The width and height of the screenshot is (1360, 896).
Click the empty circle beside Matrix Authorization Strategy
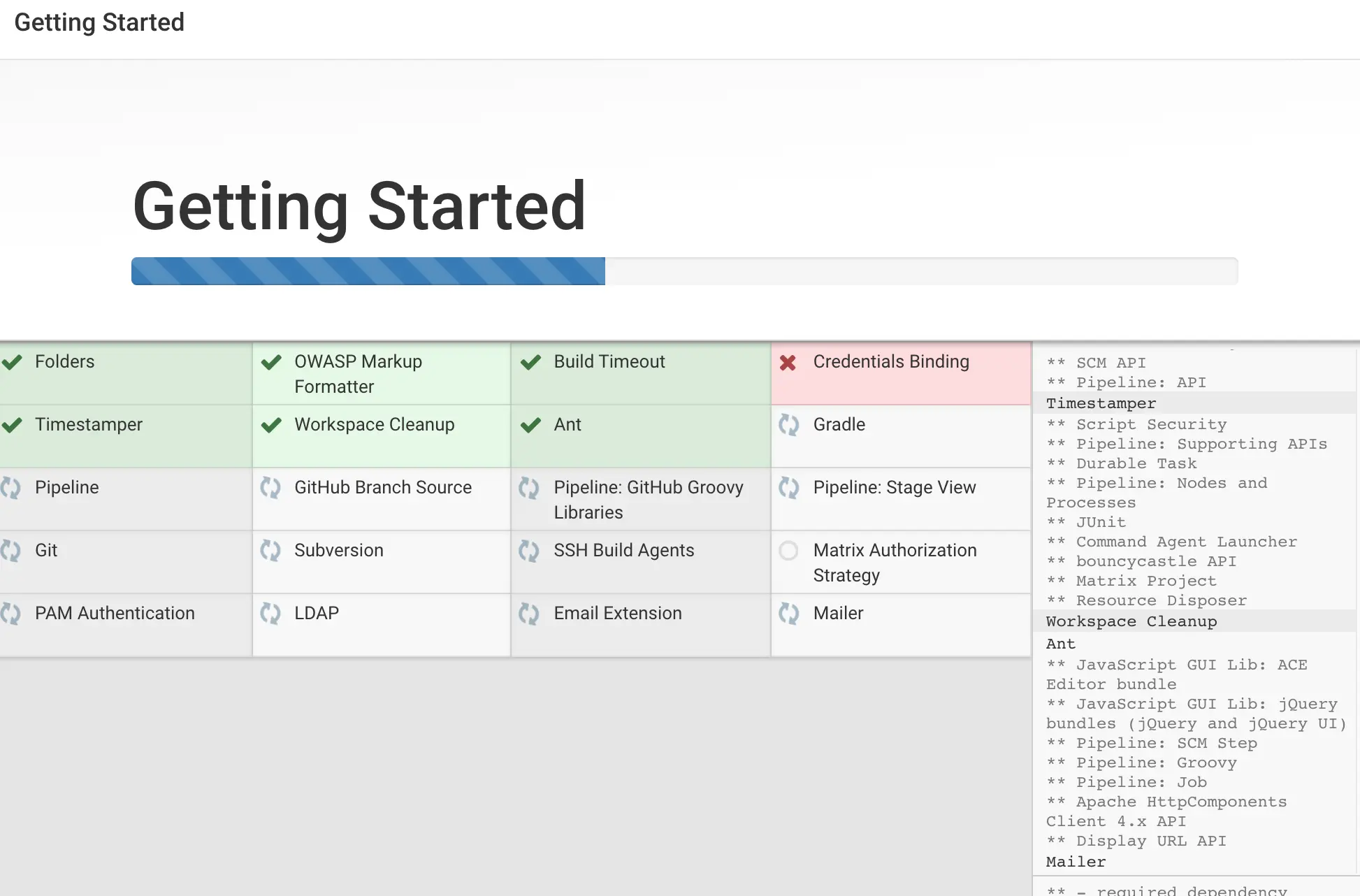[788, 551]
